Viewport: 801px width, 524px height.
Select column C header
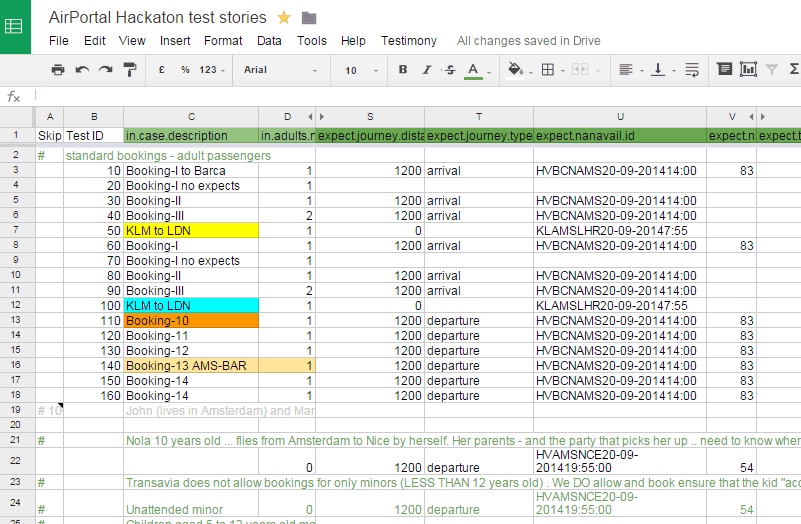191,117
